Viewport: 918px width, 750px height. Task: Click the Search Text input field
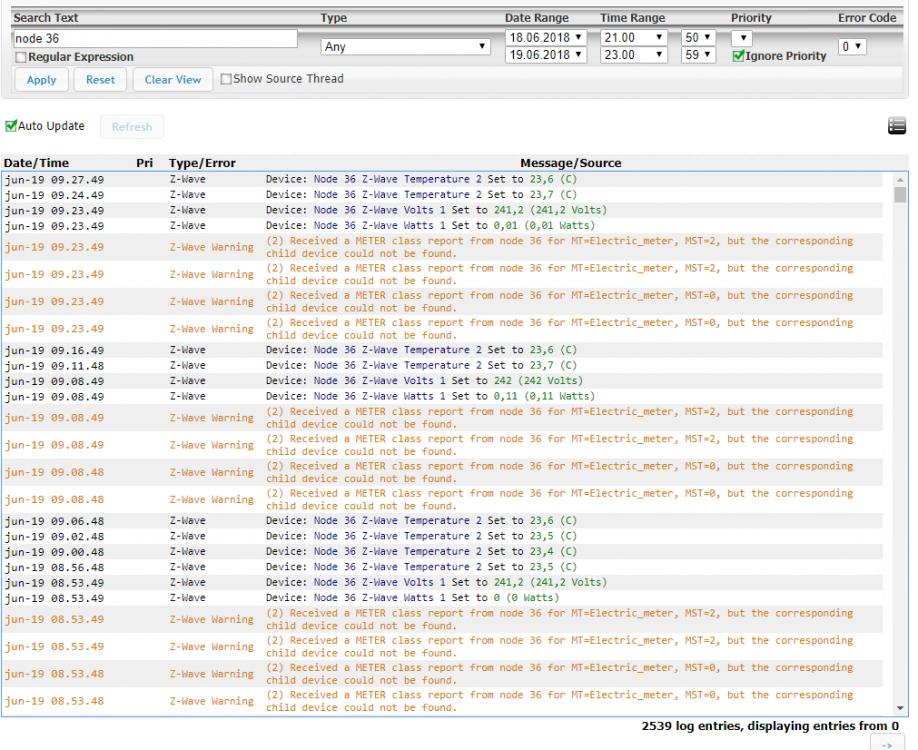[155, 38]
